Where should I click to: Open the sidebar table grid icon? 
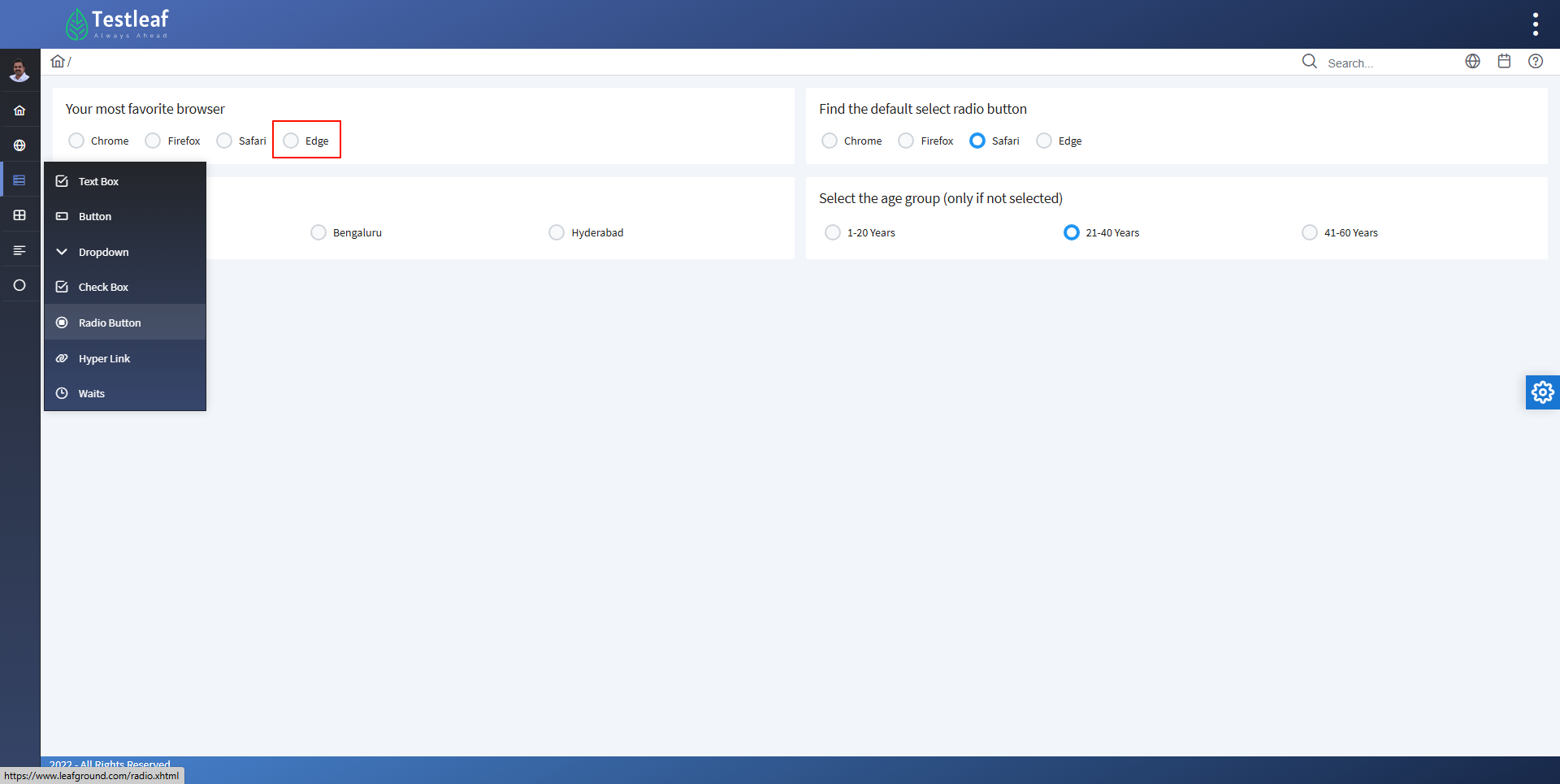coord(19,215)
